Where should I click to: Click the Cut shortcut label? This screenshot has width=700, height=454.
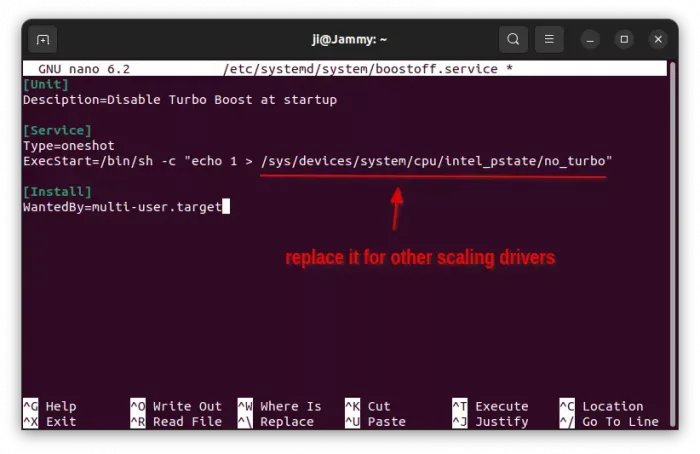click(x=379, y=406)
